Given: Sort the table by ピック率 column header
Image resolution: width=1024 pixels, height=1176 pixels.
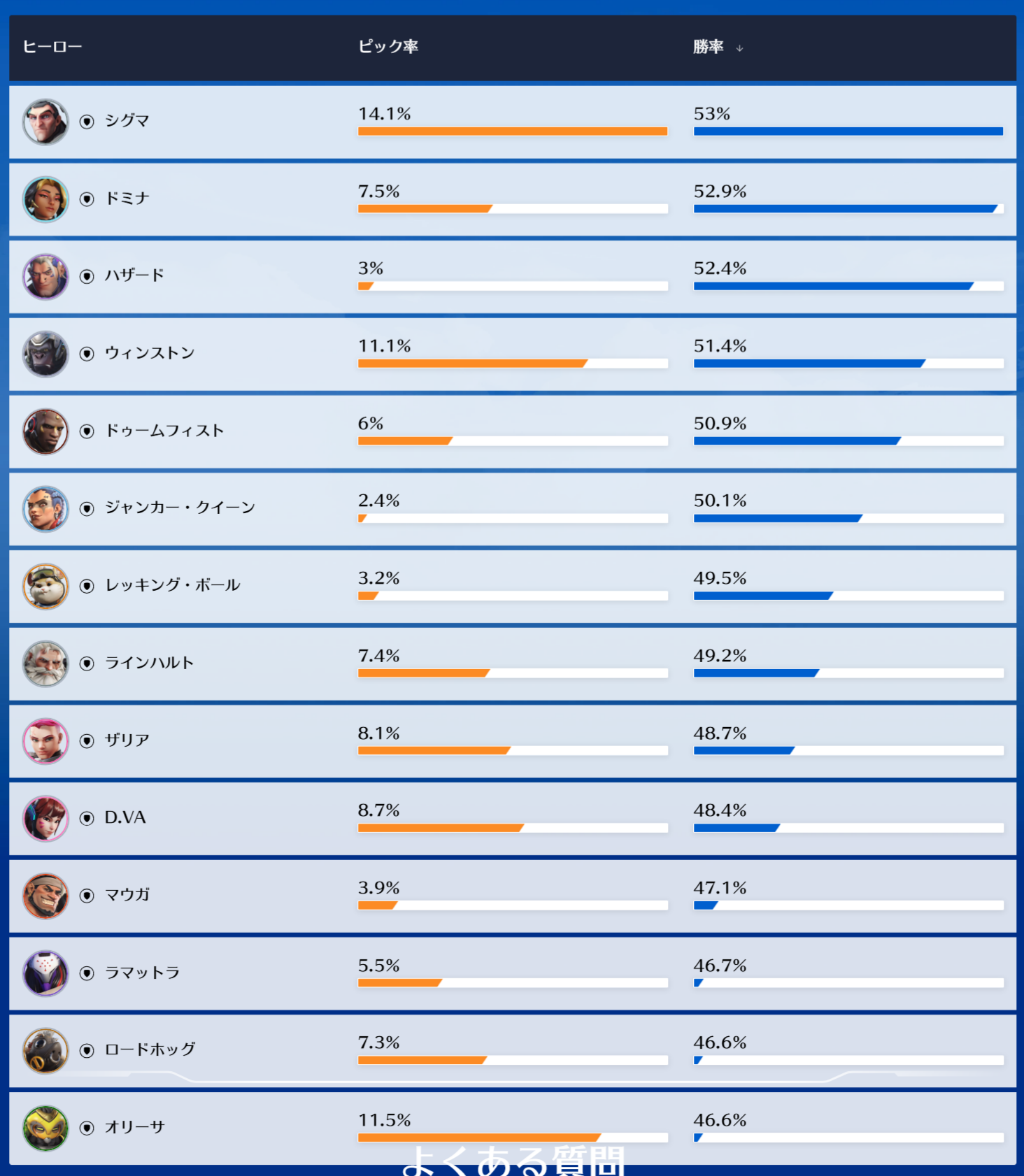Looking at the screenshot, I should click(388, 47).
